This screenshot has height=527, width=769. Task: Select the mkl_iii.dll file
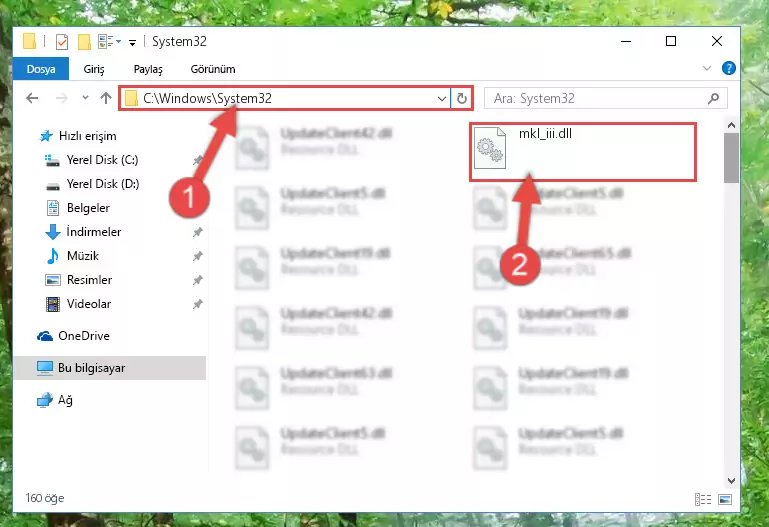coord(583,152)
